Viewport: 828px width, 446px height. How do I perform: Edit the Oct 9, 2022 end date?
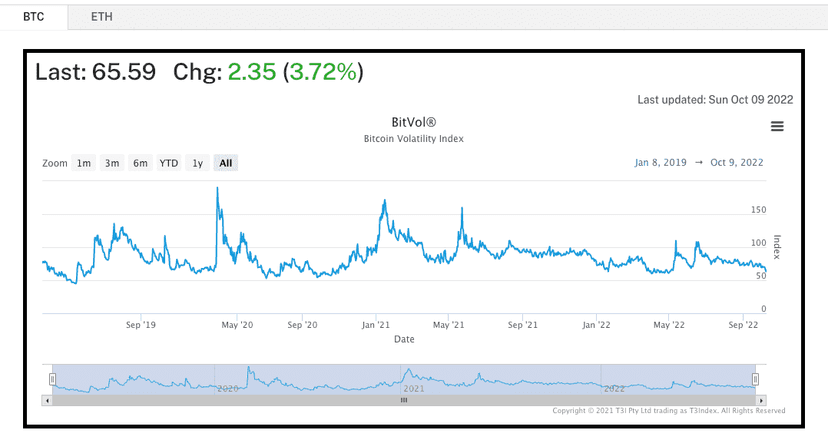pyautogui.click(x=737, y=163)
